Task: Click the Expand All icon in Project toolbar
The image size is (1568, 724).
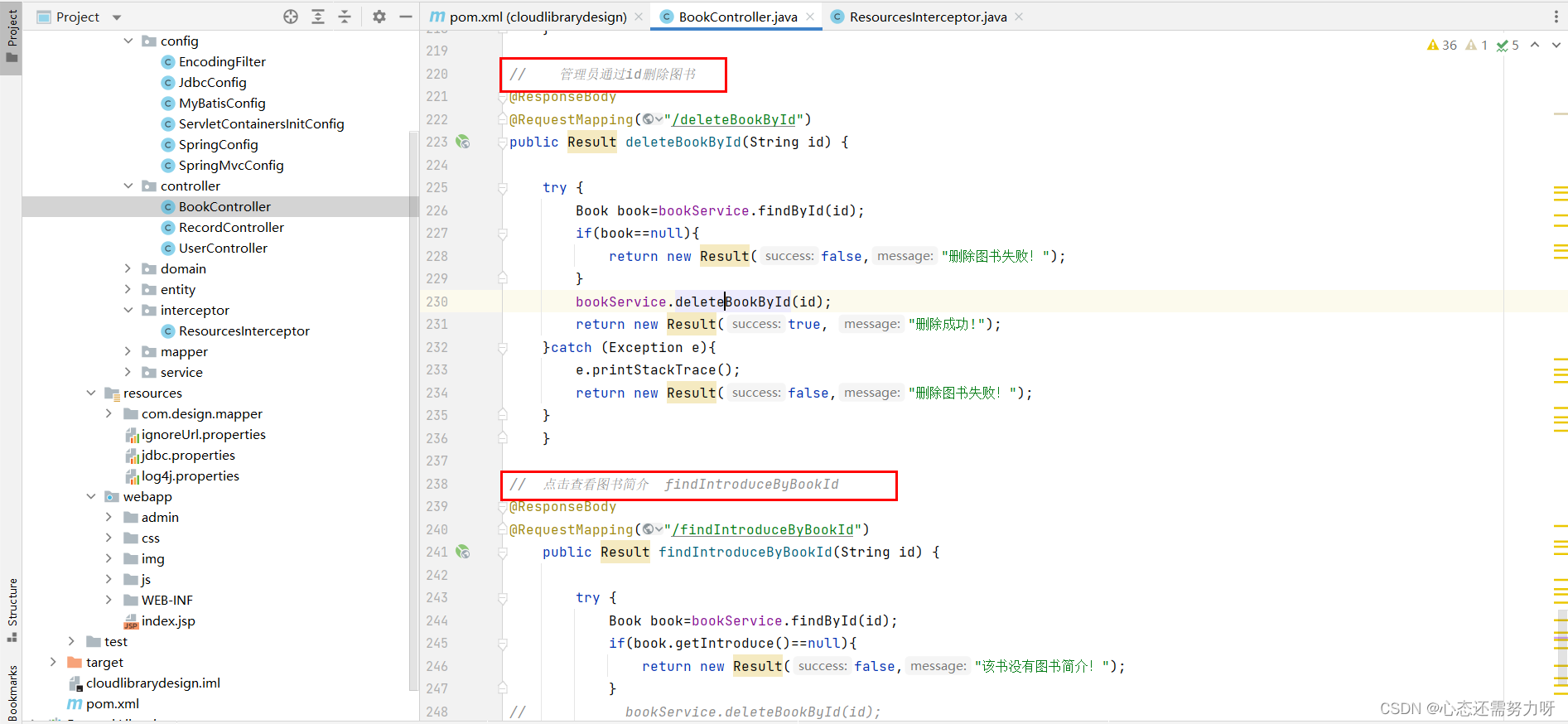Action: pyautogui.click(x=318, y=17)
